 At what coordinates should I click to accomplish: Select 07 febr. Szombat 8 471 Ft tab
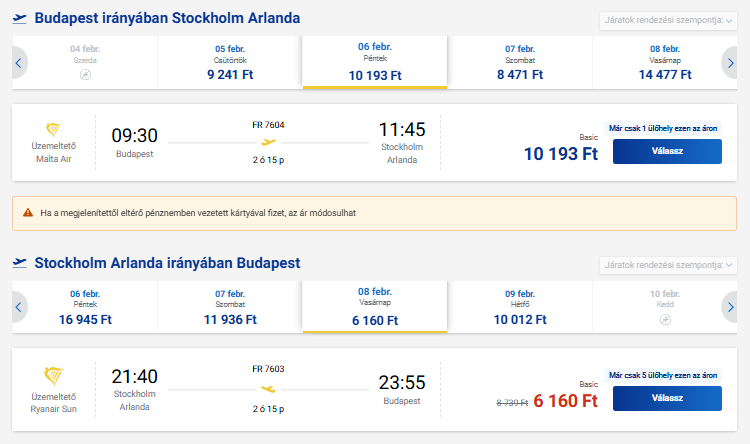520,62
